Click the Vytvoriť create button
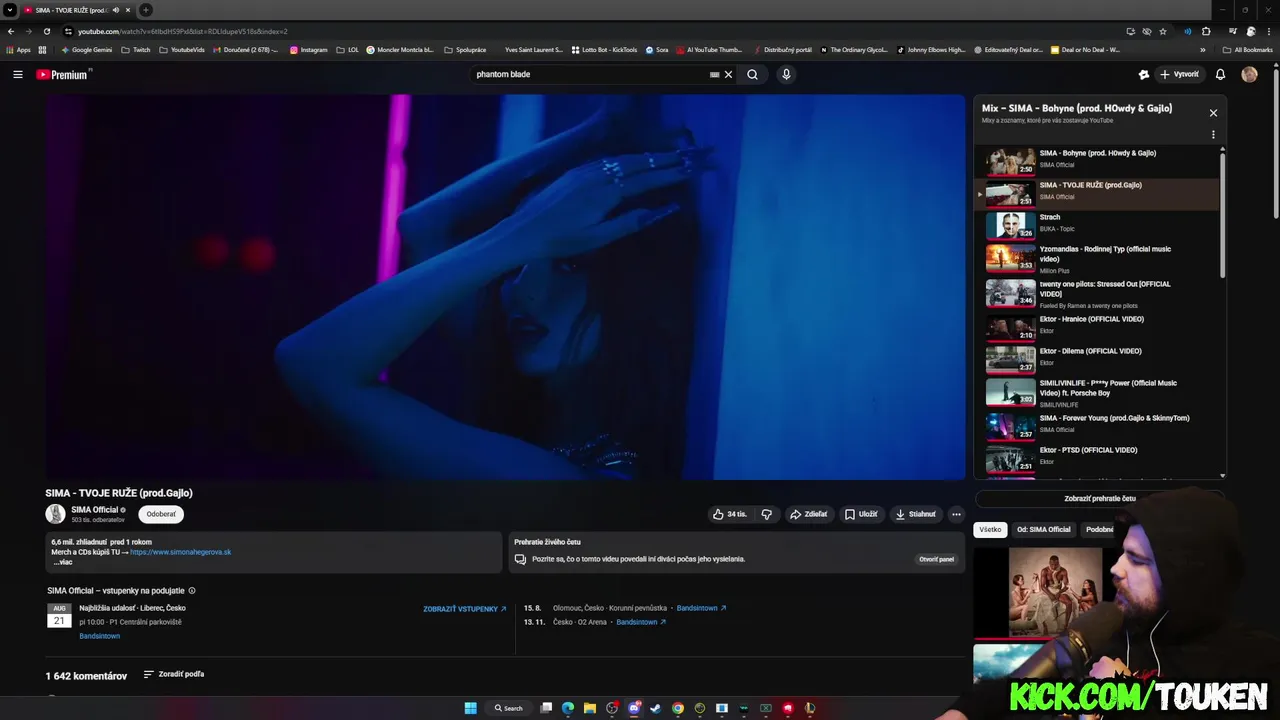 click(1179, 74)
